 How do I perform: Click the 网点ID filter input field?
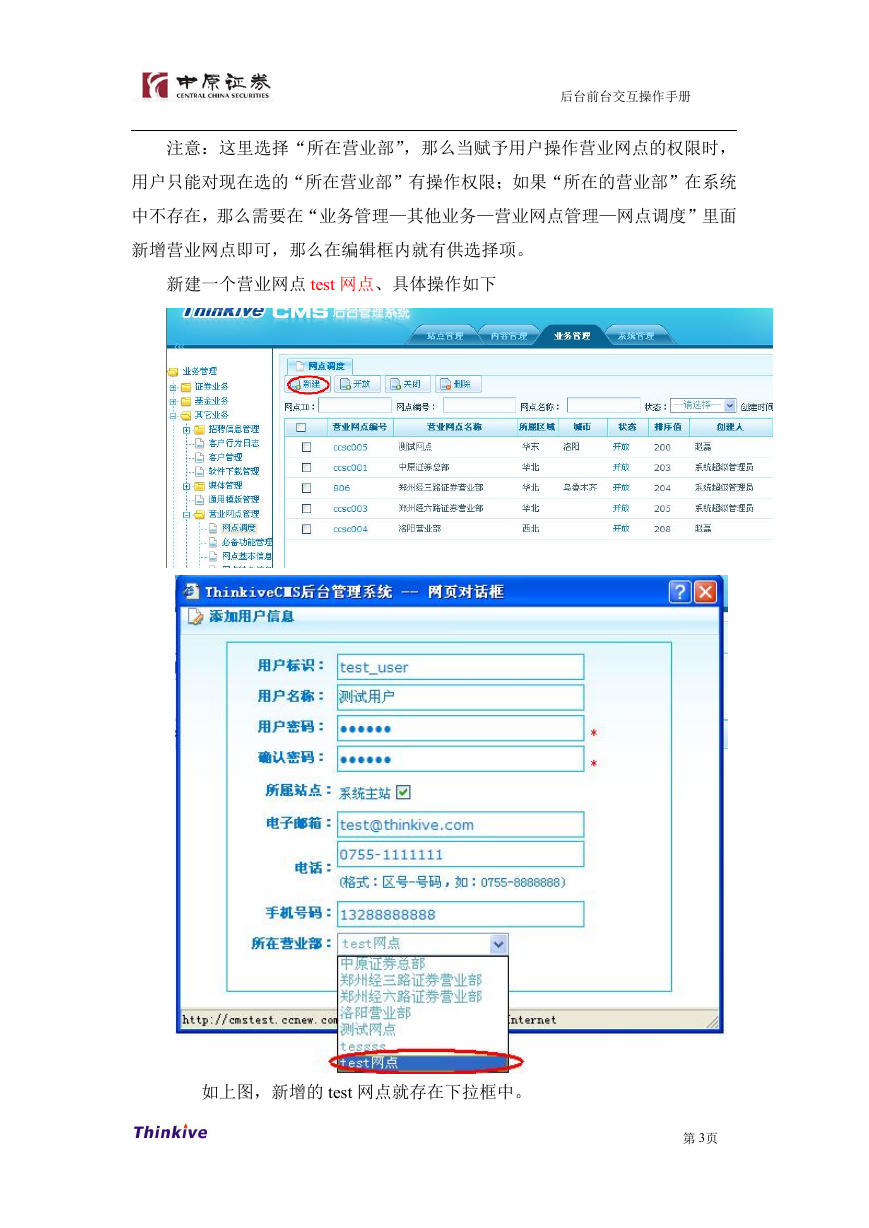[355, 406]
